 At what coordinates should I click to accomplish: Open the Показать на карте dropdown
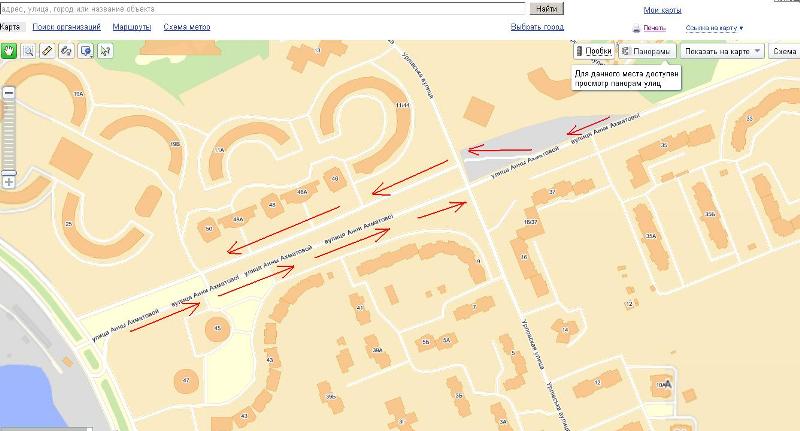(723, 50)
